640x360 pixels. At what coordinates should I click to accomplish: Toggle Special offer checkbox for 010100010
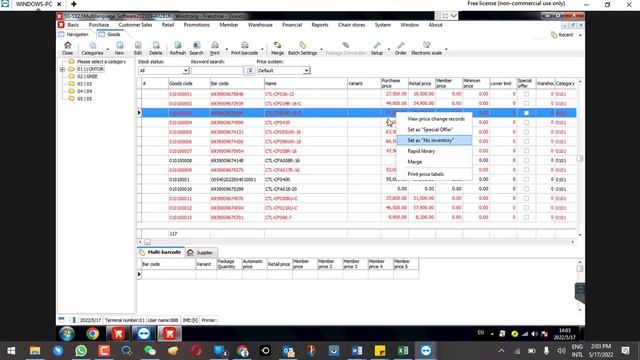tap(526, 189)
